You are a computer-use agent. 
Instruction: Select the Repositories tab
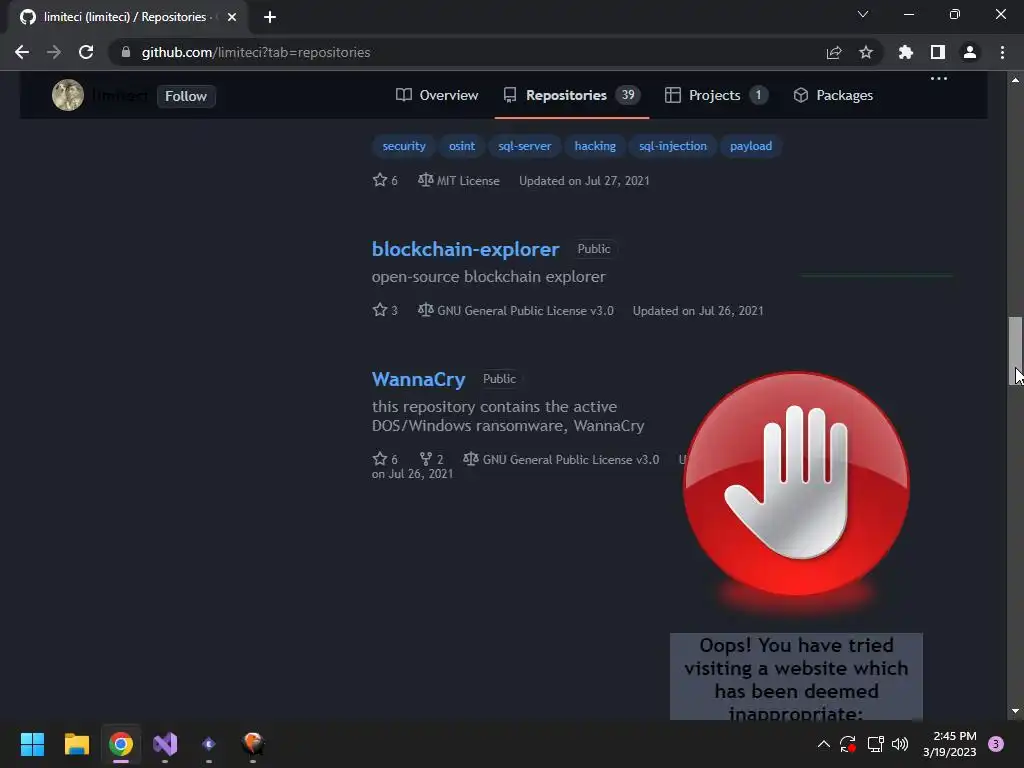click(x=571, y=95)
